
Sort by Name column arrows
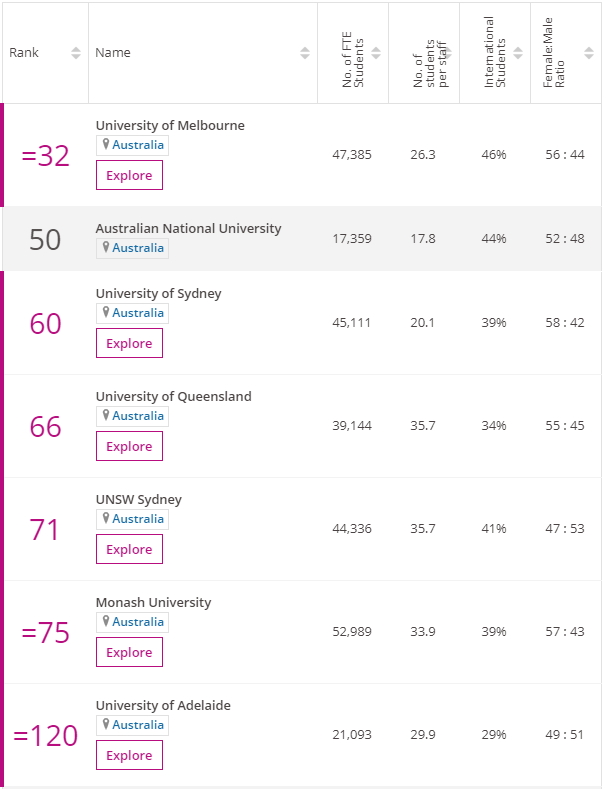[x=305, y=53]
